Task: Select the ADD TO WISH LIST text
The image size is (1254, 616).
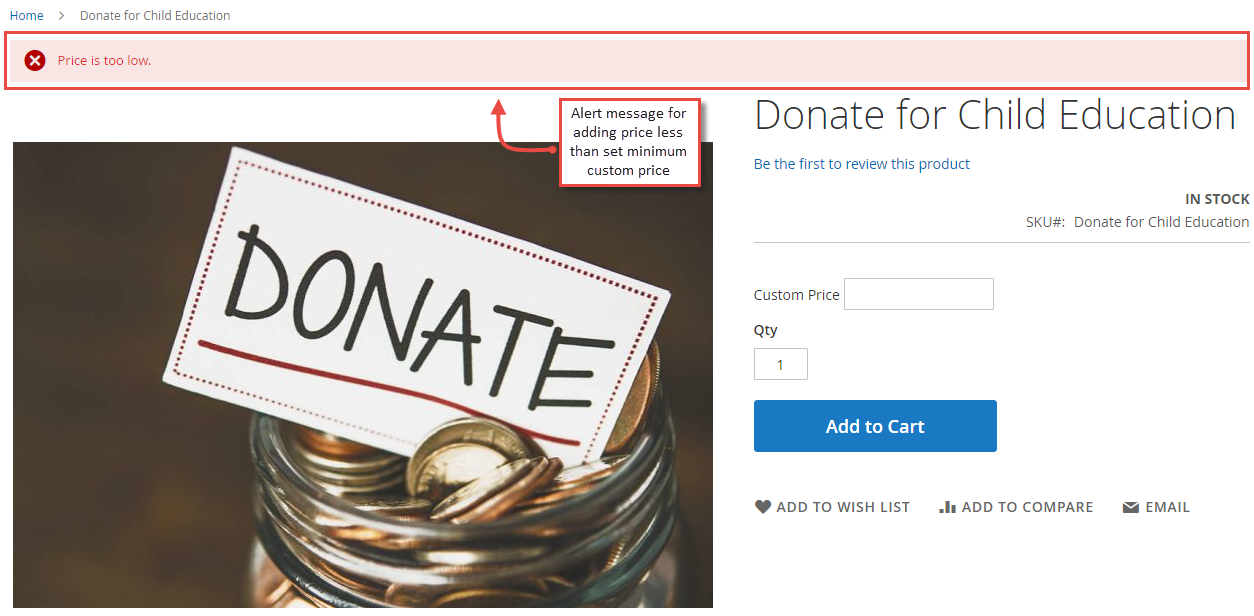Action: [x=843, y=507]
